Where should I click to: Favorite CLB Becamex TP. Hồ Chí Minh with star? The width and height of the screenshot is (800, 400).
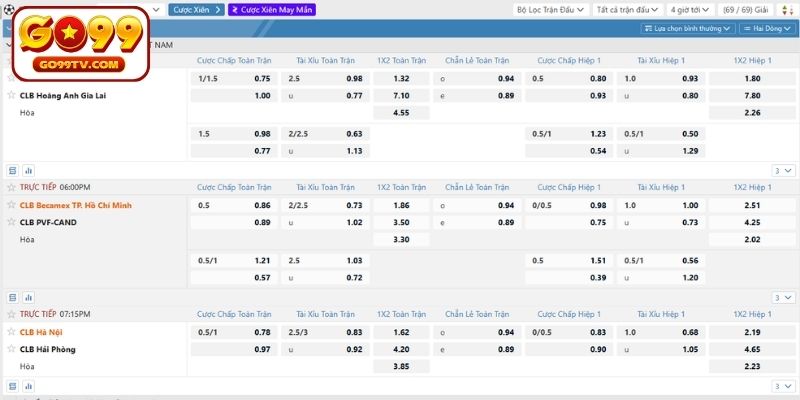click(x=11, y=205)
